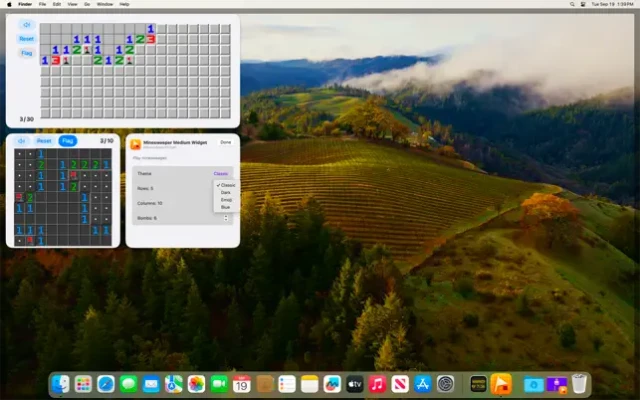This screenshot has width=640, height=400.
Task: Click the Minesweeper Medium Widget title
Action: 175,142
